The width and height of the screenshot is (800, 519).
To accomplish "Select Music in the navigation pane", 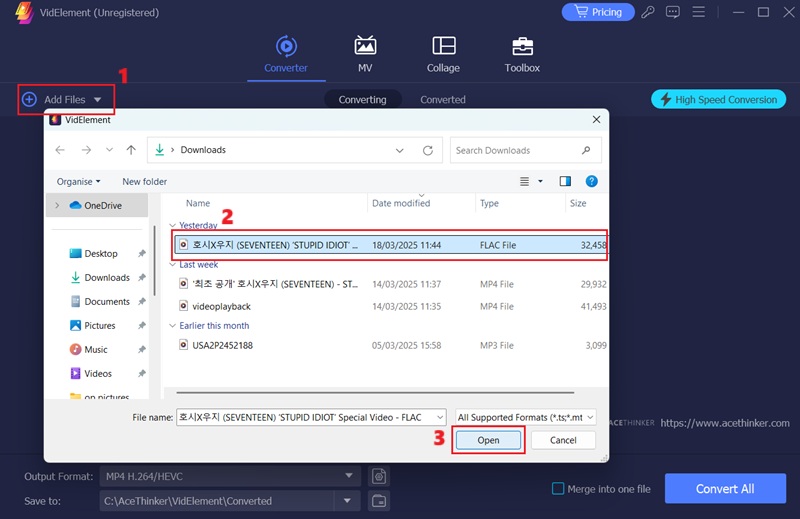I will pyautogui.click(x=96, y=350).
